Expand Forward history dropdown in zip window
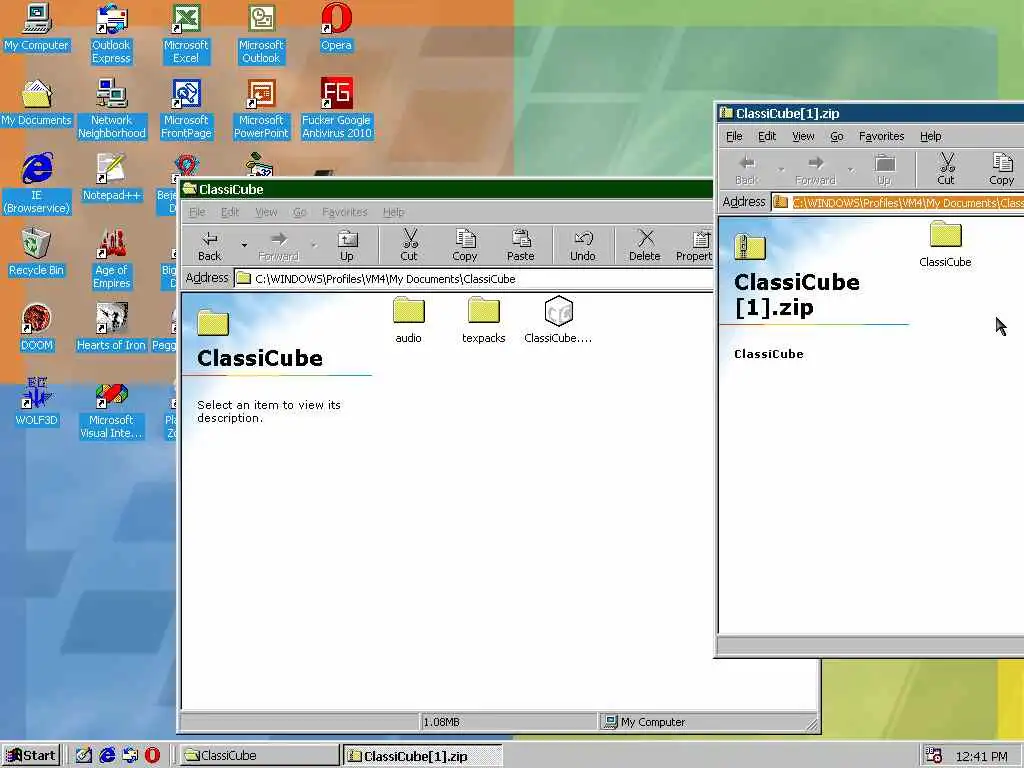 [x=851, y=170]
